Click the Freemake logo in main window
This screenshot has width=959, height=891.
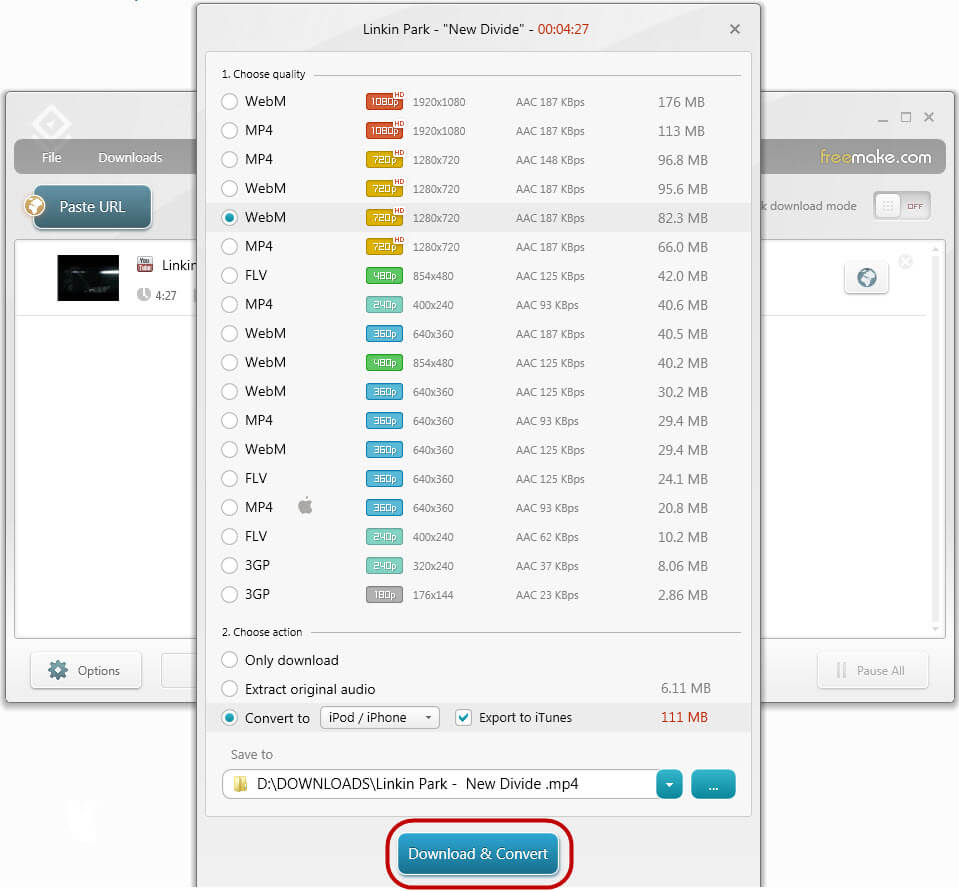tap(51, 124)
